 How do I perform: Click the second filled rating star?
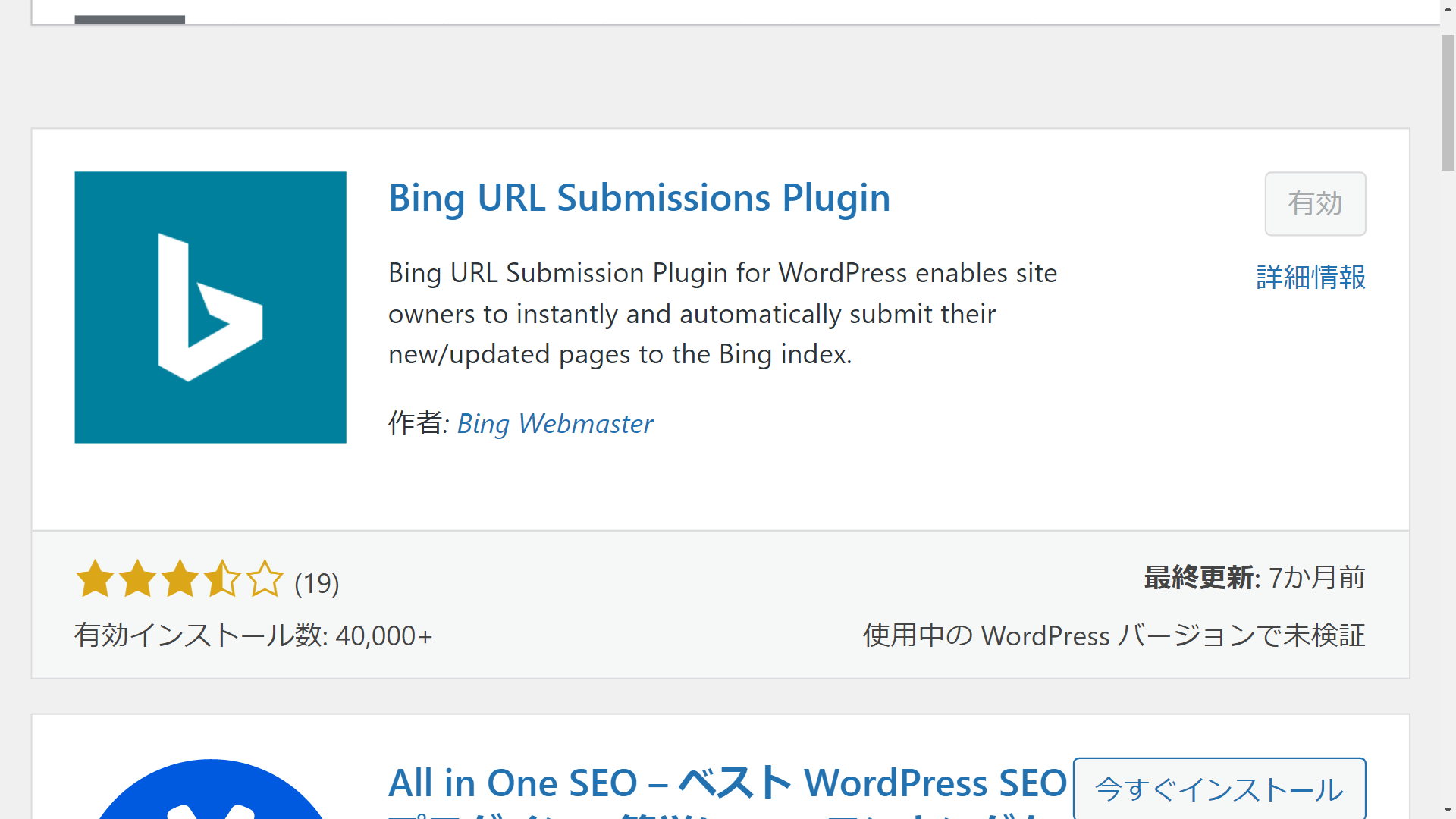(x=136, y=580)
